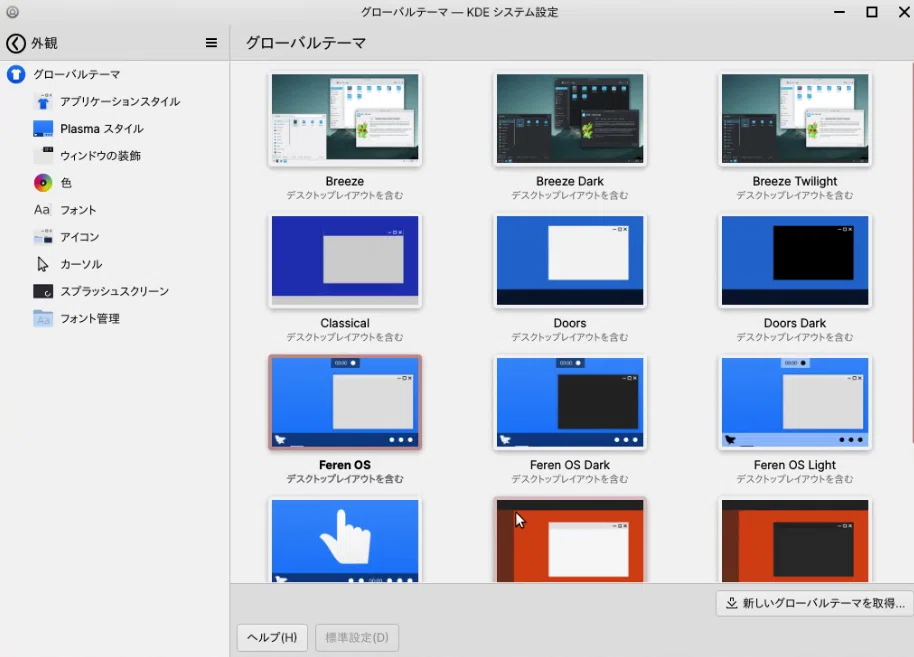This screenshot has height=657, width=914.
Task: Open the フォント Aa icon
Action: click(43, 210)
